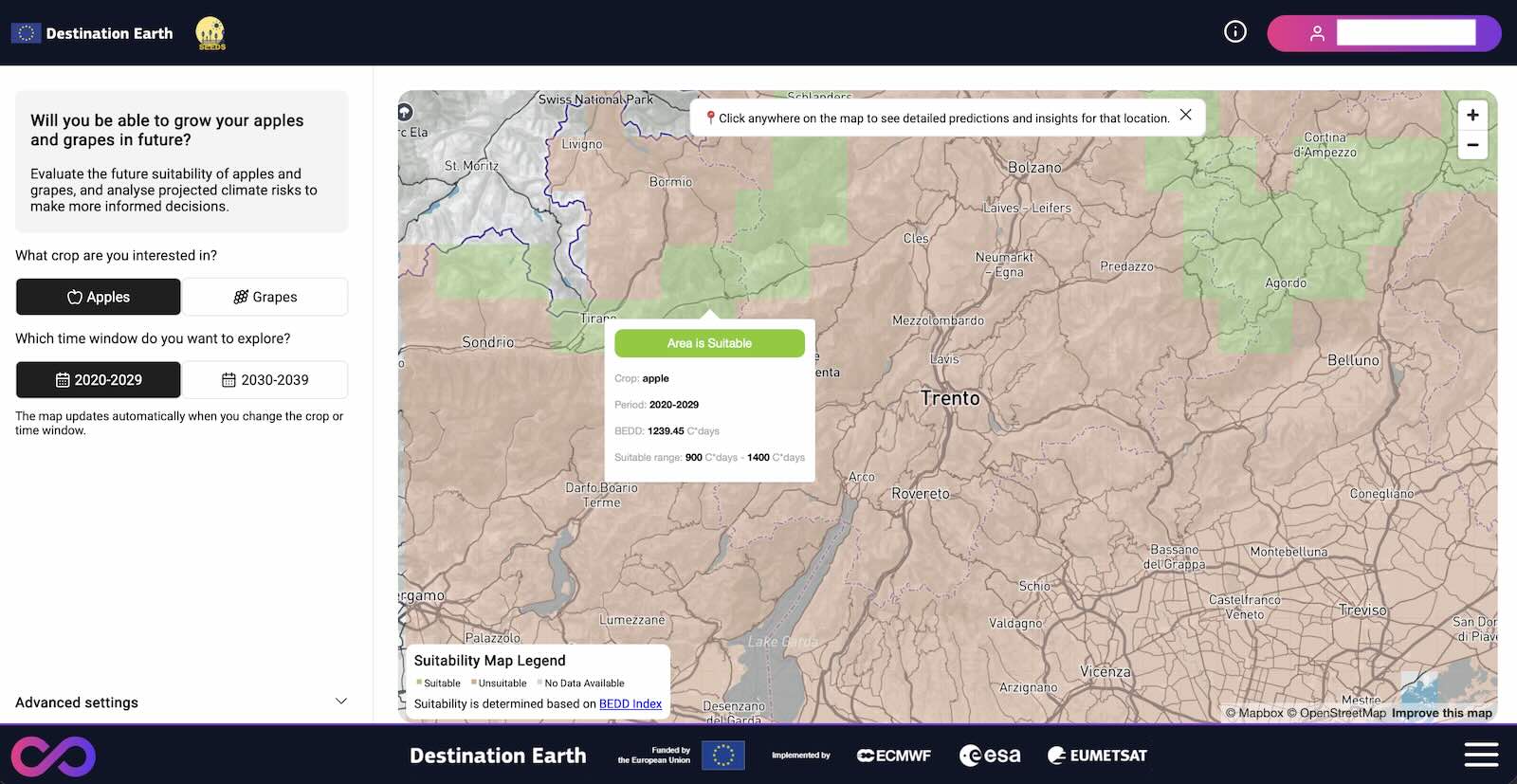Screen dimensions: 1517x784
Task: Expand Advanced settings section
Action: (x=181, y=702)
